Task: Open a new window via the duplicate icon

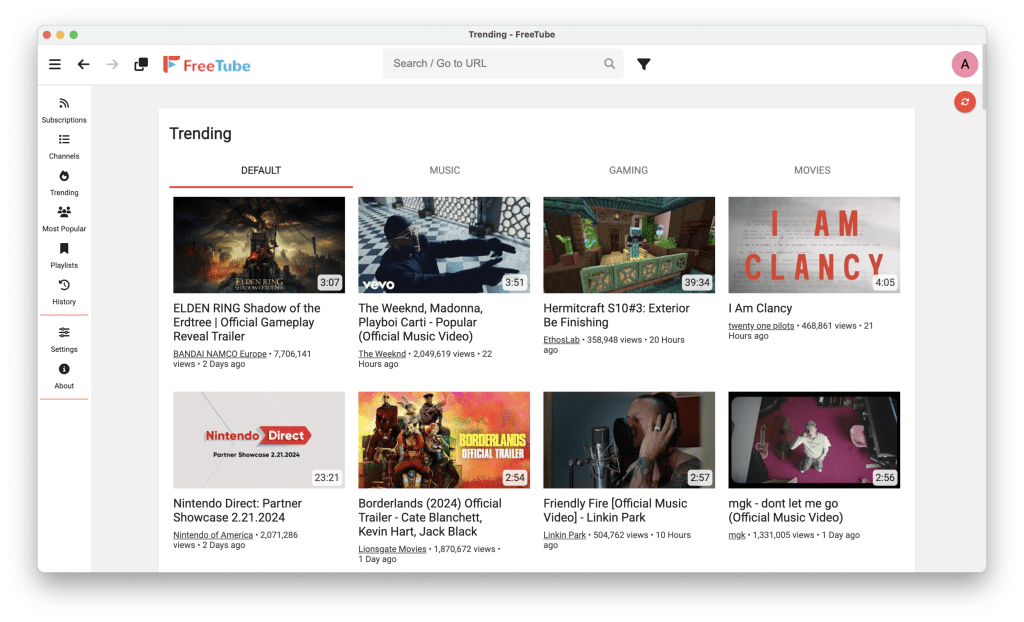Action: click(x=141, y=64)
